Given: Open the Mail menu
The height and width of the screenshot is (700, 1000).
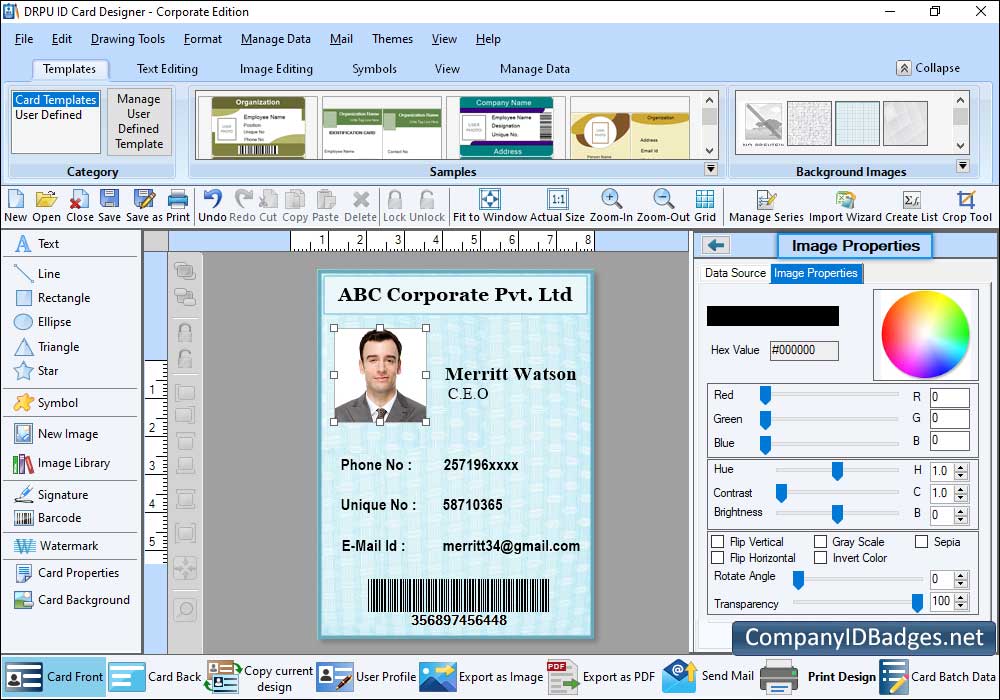Looking at the screenshot, I should point(341,39).
